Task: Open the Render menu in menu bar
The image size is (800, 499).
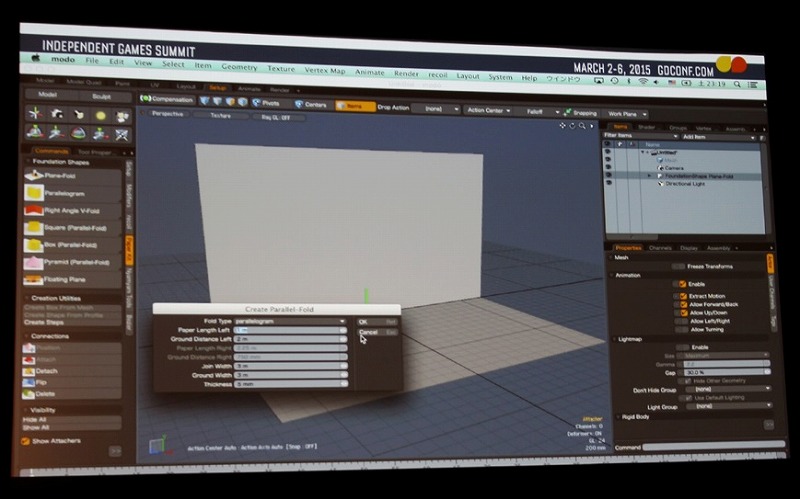Action: click(406, 73)
